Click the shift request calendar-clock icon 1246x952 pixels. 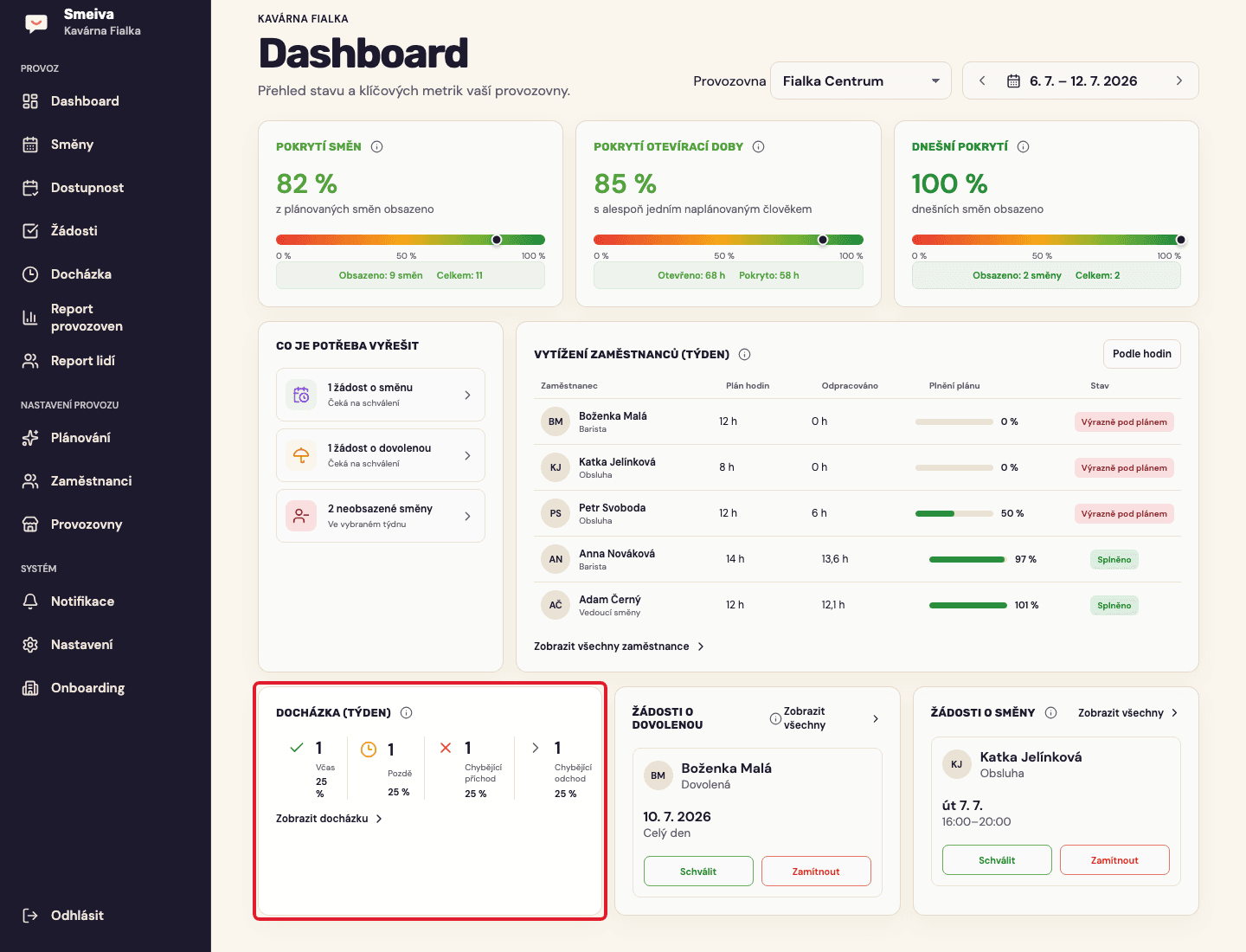point(301,395)
